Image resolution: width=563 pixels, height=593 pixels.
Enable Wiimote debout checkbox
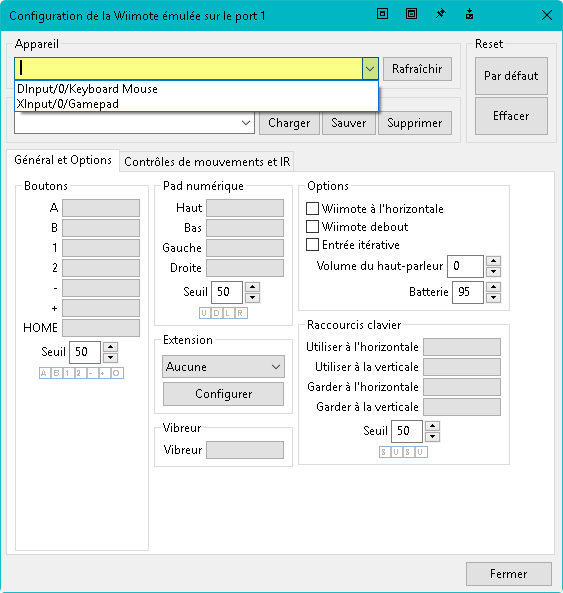click(x=312, y=227)
